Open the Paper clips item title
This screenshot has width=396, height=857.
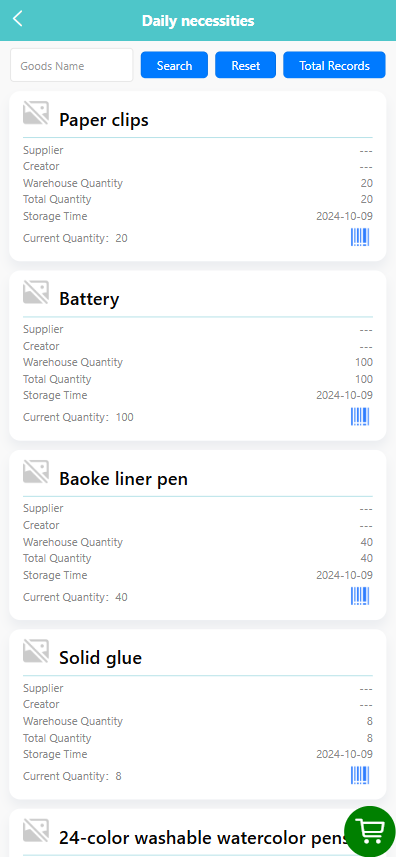coord(104,120)
